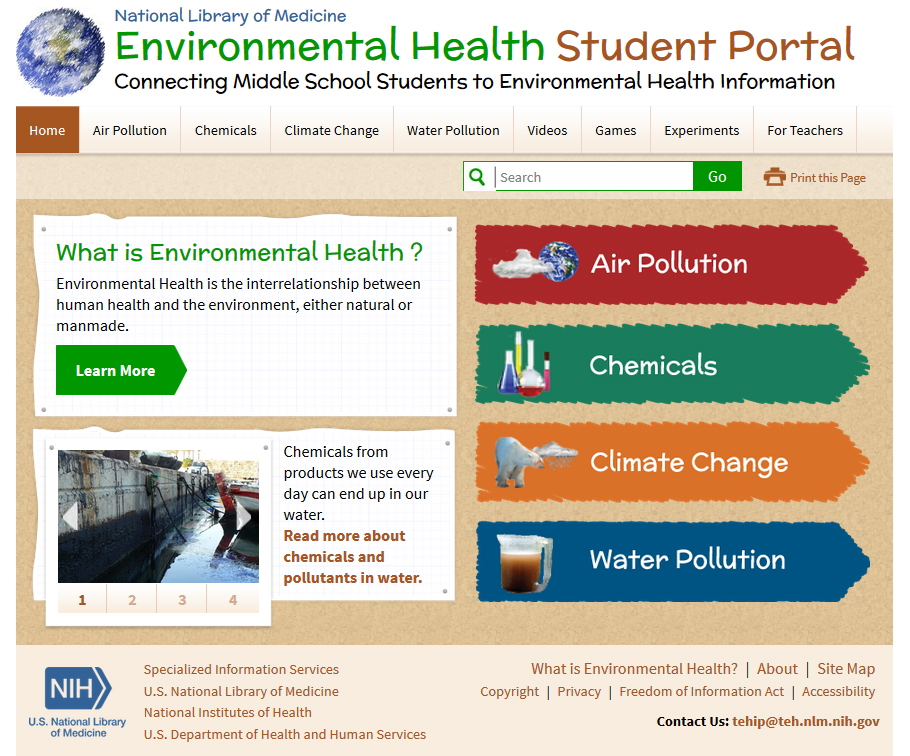Click the dirty water pitcher icon
Screen dimensions: 910x756
coord(525,562)
